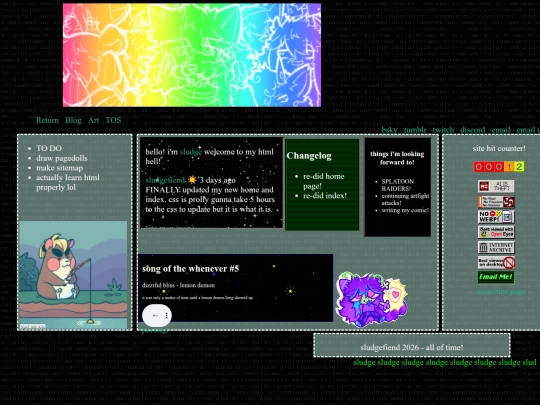Open the sludgefiend status update link
This screenshot has width=540, height=405.
click(165, 180)
